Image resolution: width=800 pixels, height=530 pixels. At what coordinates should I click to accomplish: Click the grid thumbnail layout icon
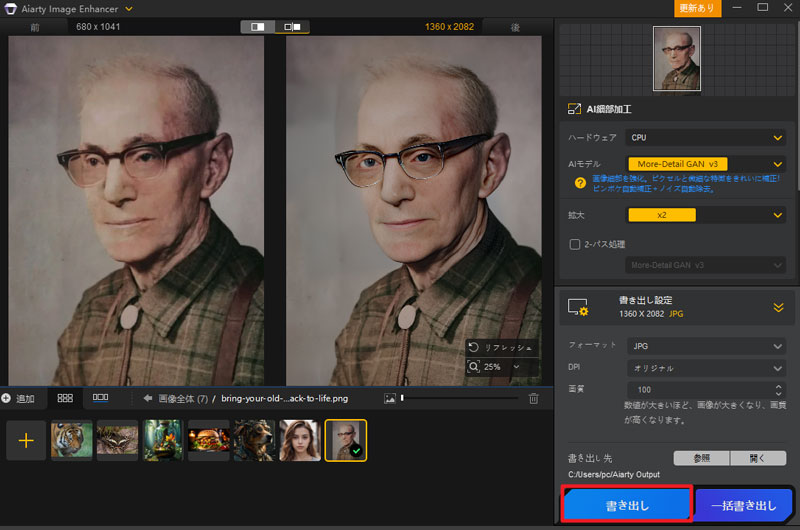pyautogui.click(x=65, y=398)
